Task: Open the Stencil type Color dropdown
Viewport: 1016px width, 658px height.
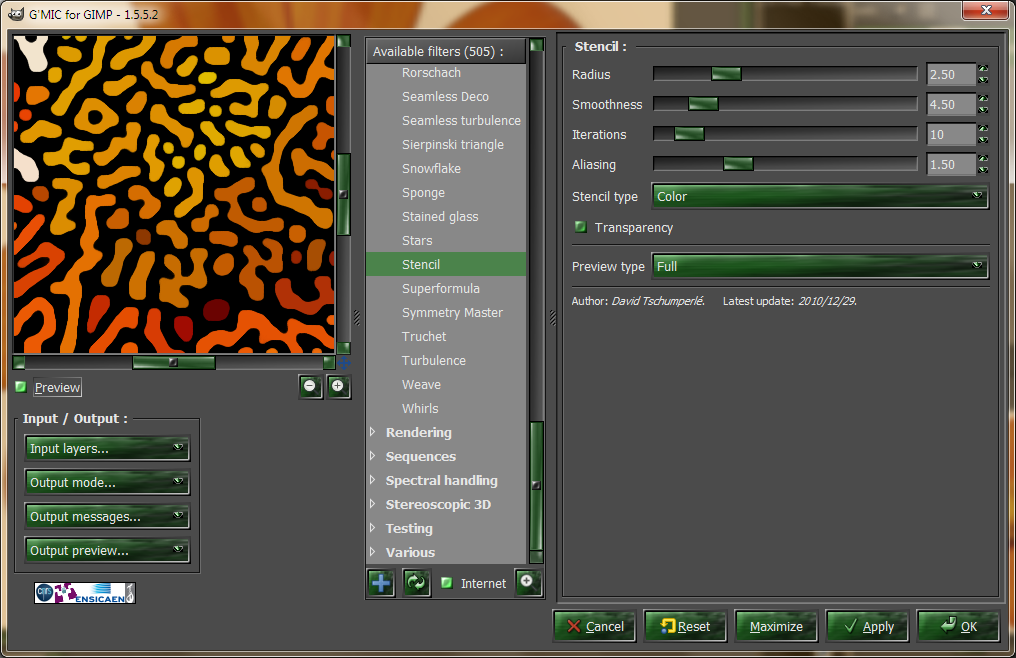Action: [820, 196]
